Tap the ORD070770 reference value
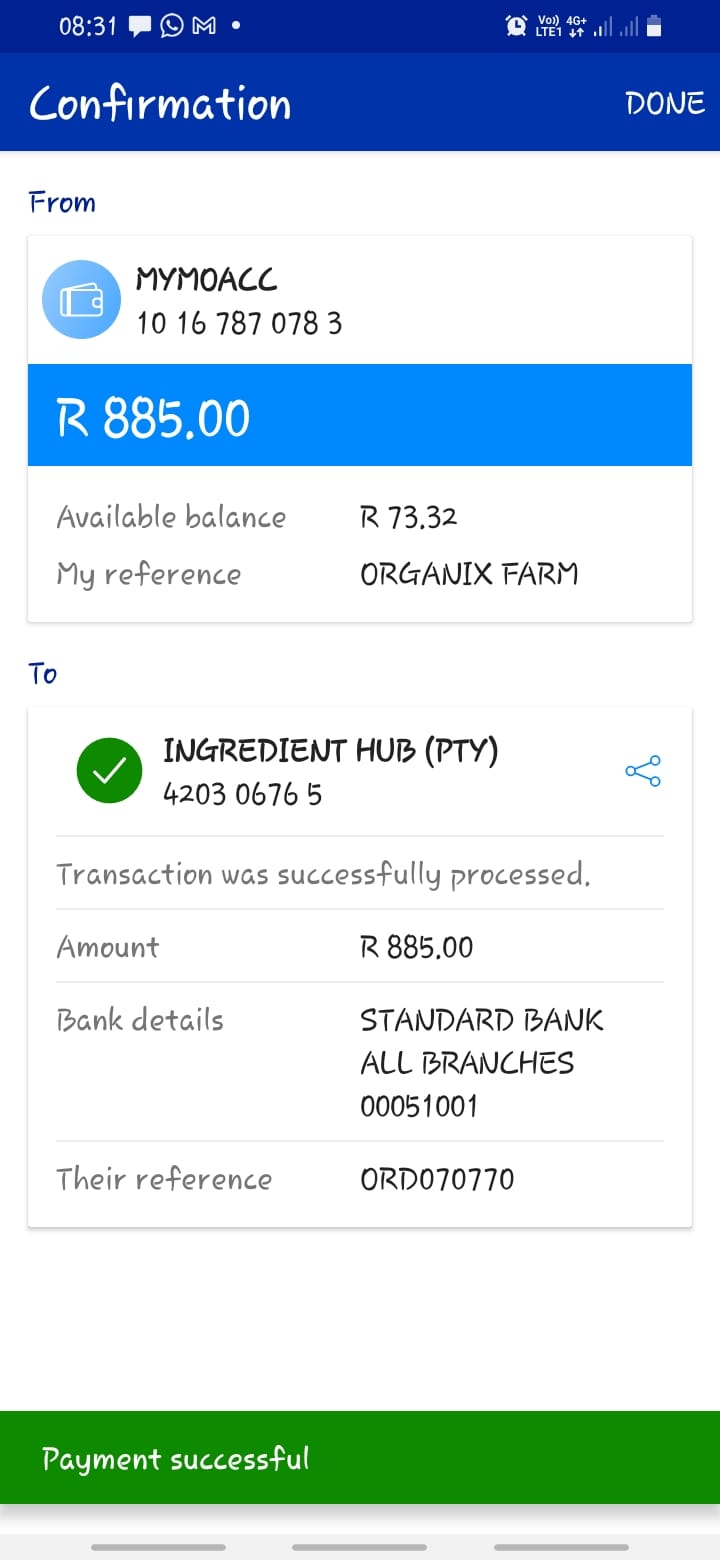 pos(437,1179)
